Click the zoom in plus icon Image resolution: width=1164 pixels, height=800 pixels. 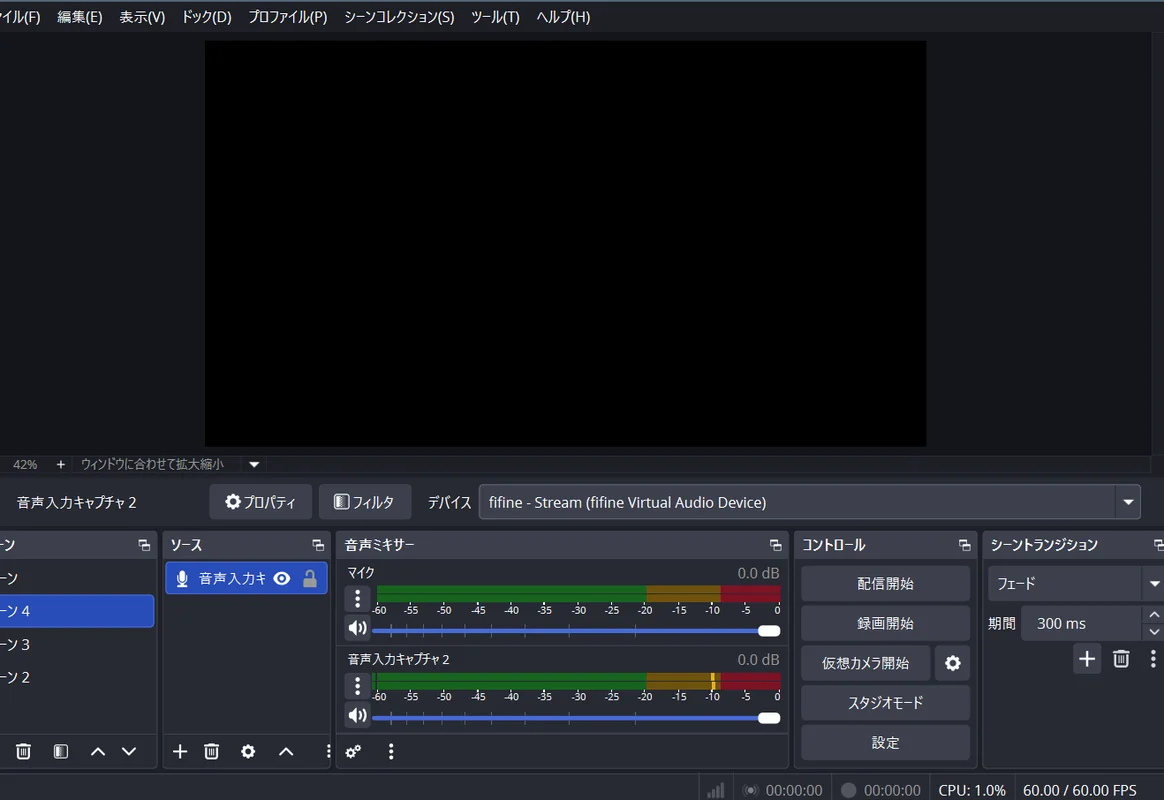pos(61,465)
